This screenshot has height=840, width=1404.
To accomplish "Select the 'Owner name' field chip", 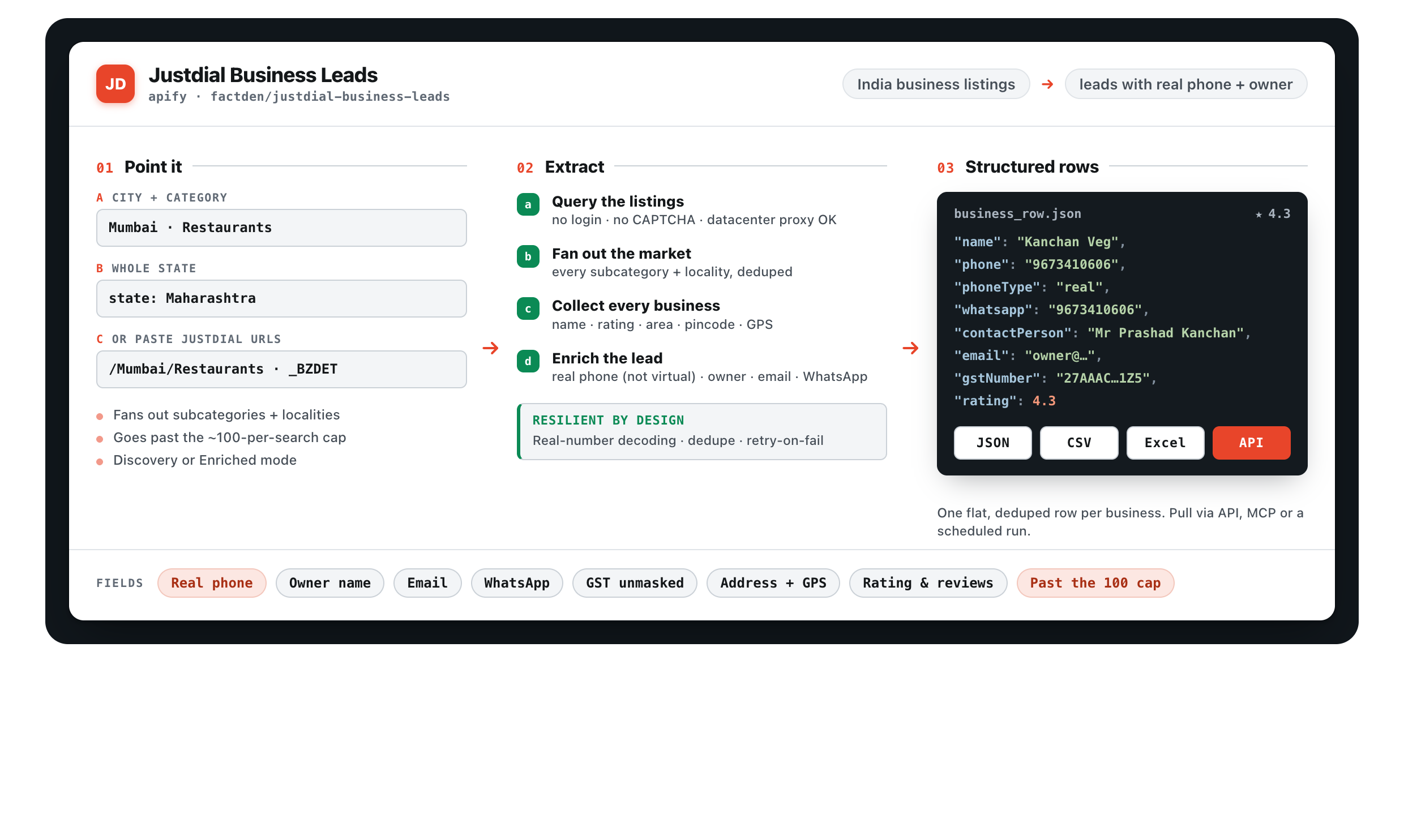I will (x=329, y=583).
